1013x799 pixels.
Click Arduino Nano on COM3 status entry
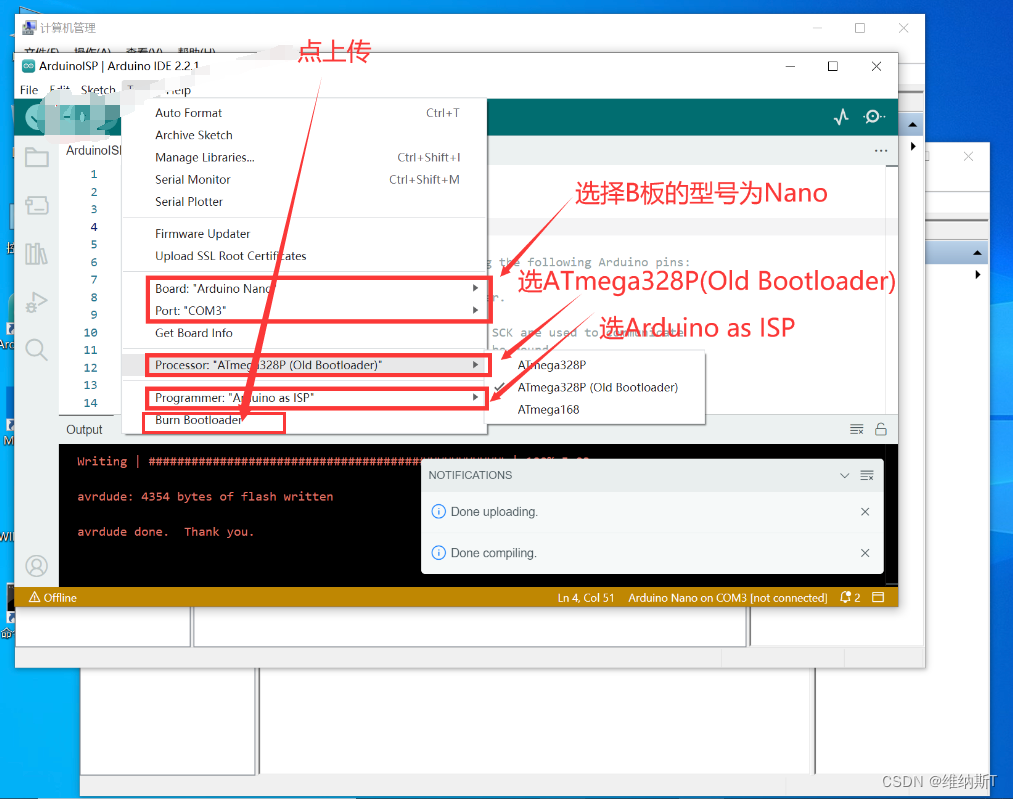(x=727, y=597)
